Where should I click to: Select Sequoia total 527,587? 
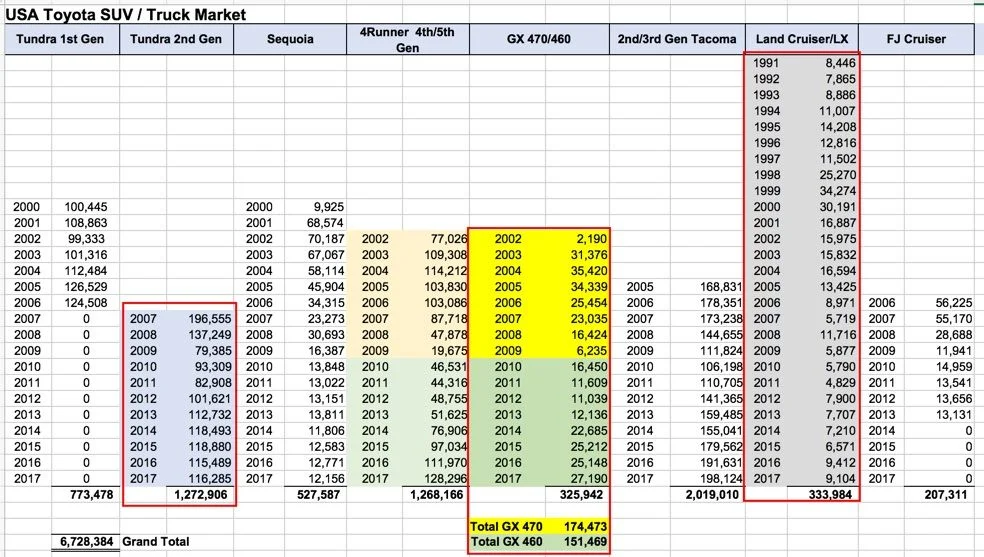click(318, 494)
